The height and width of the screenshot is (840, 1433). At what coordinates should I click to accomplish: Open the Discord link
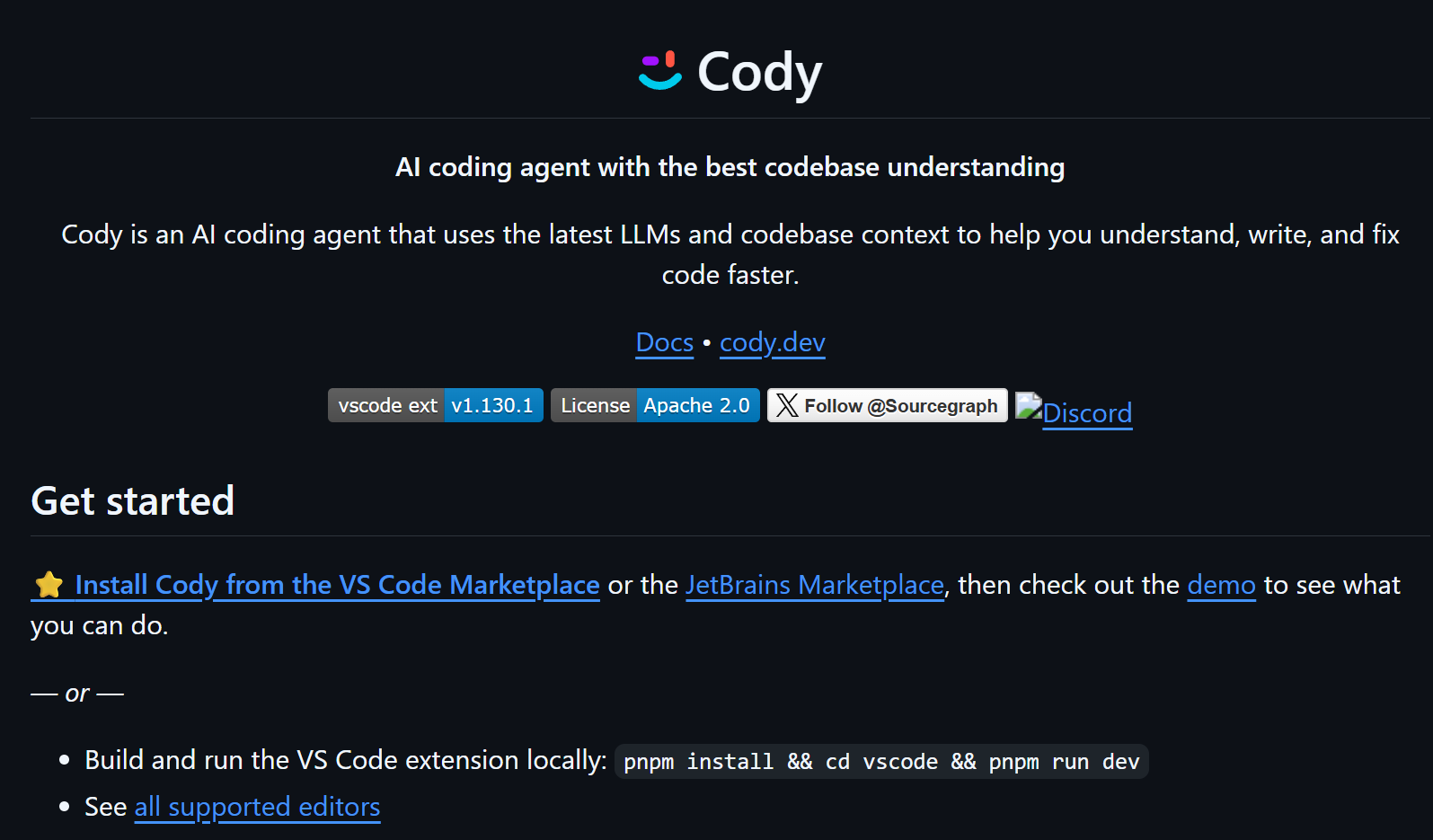pos(1087,413)
